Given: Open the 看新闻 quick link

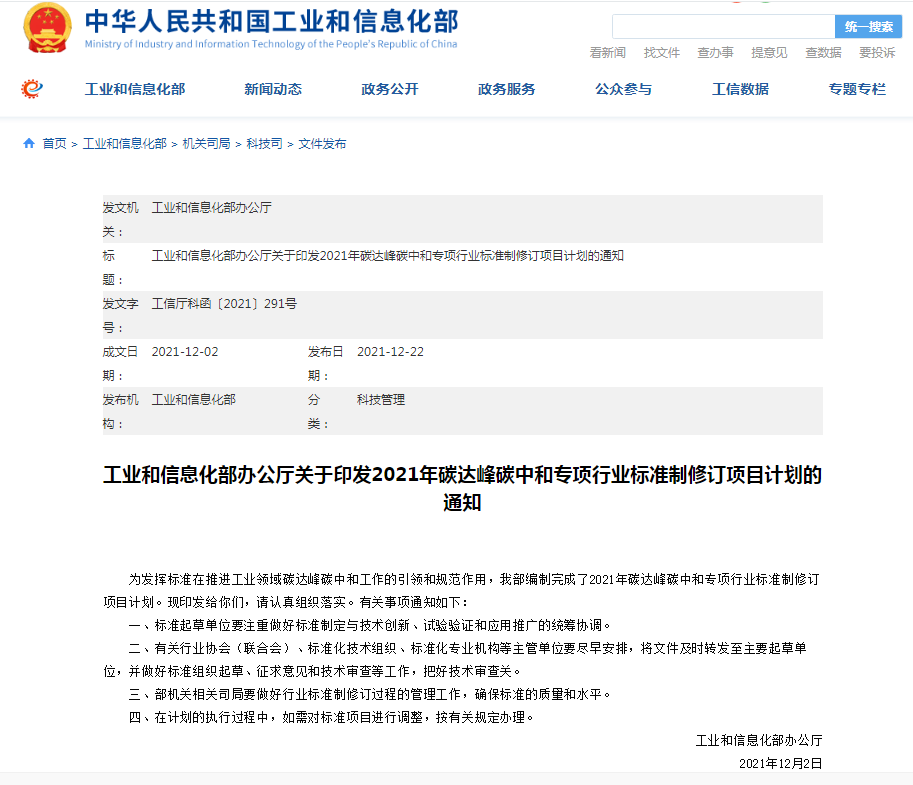Looking at the screenshot, I should [607, 53].
